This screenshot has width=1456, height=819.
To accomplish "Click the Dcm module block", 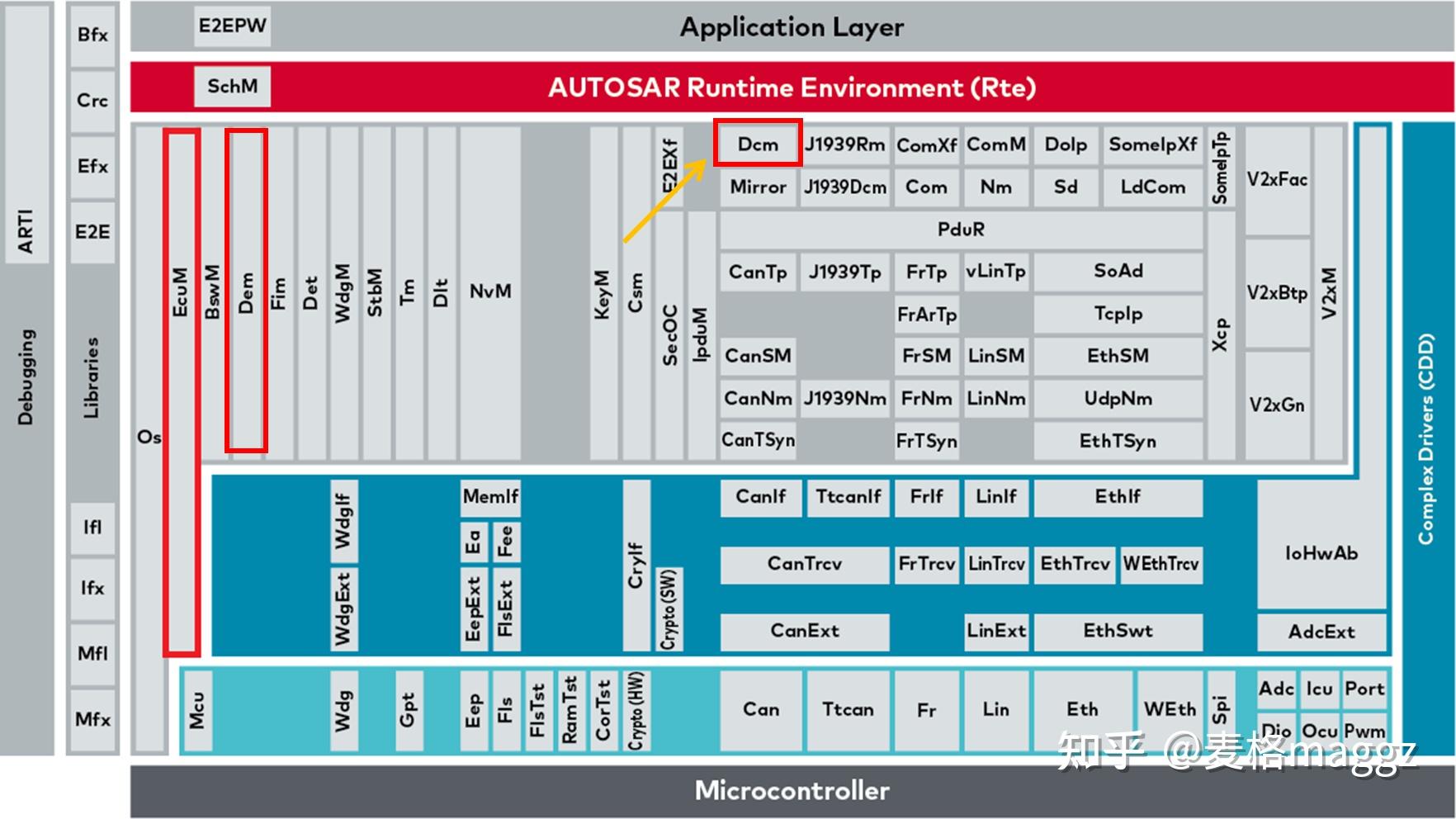I will (758, 144).
